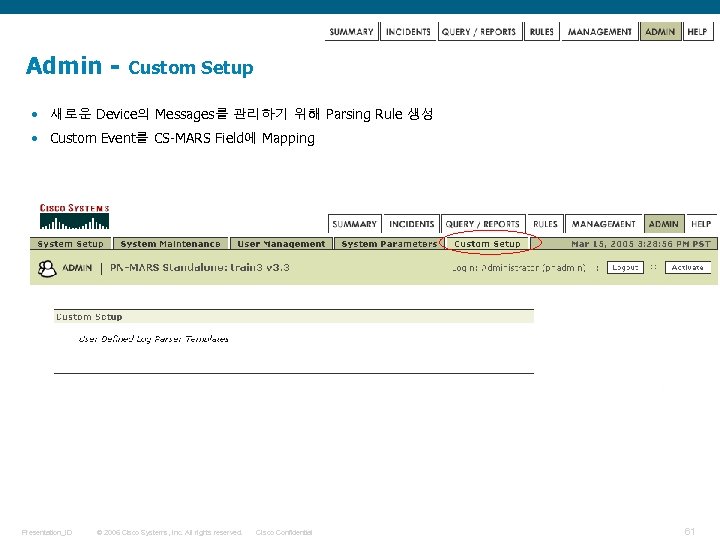Viewport: 720px width, 540px height.
Task: Switch to System Maintenance subtab
Action: [x=170, y=244]
